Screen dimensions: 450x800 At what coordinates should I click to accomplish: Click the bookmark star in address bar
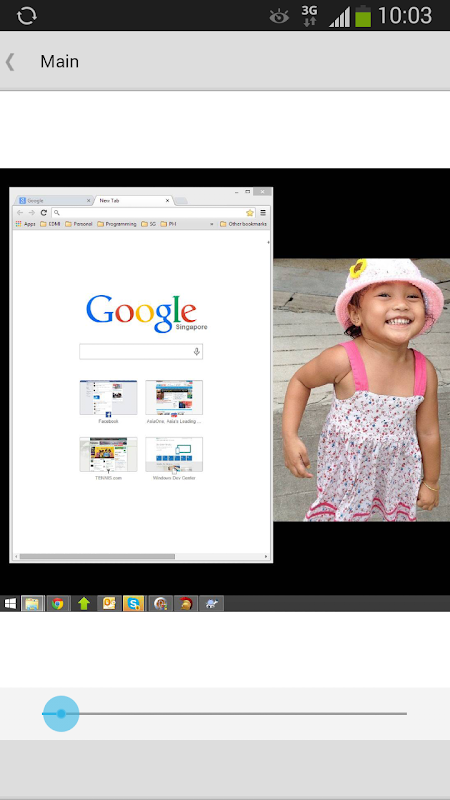(x=249, y=213)
